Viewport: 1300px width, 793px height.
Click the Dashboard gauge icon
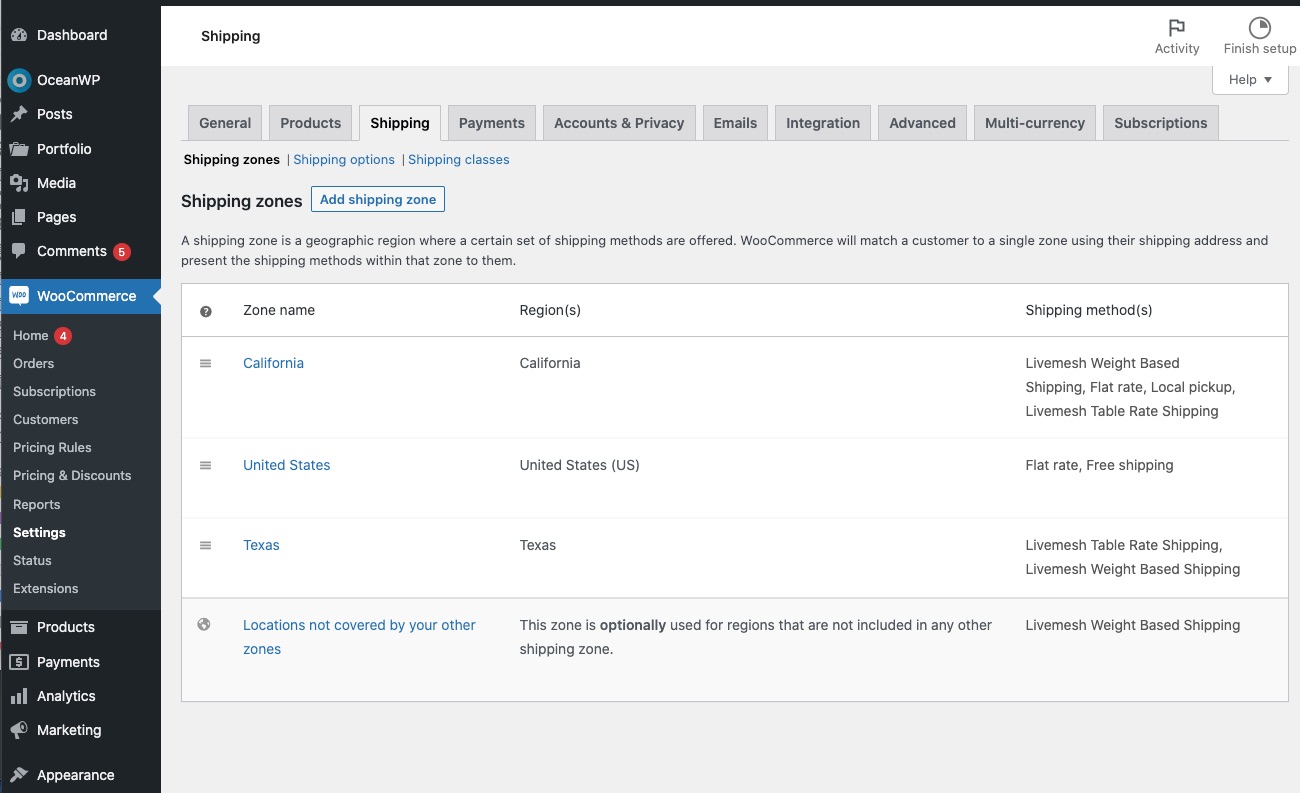tap(19, 35)
